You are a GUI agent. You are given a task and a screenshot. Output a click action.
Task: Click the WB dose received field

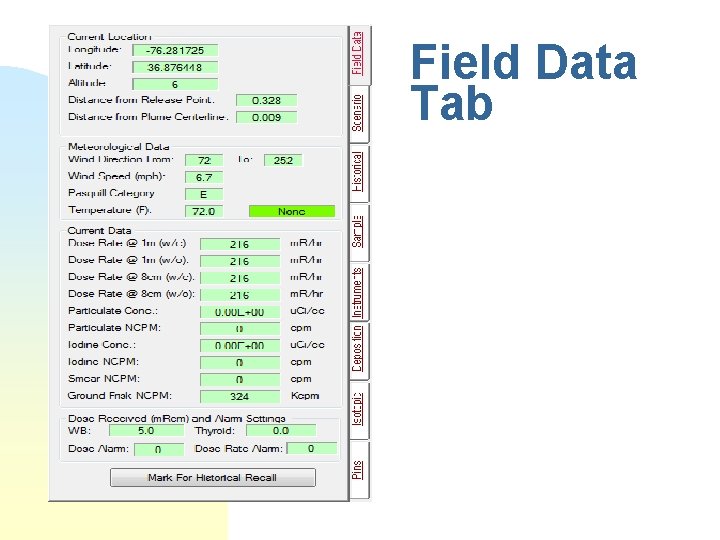(146, 431)
